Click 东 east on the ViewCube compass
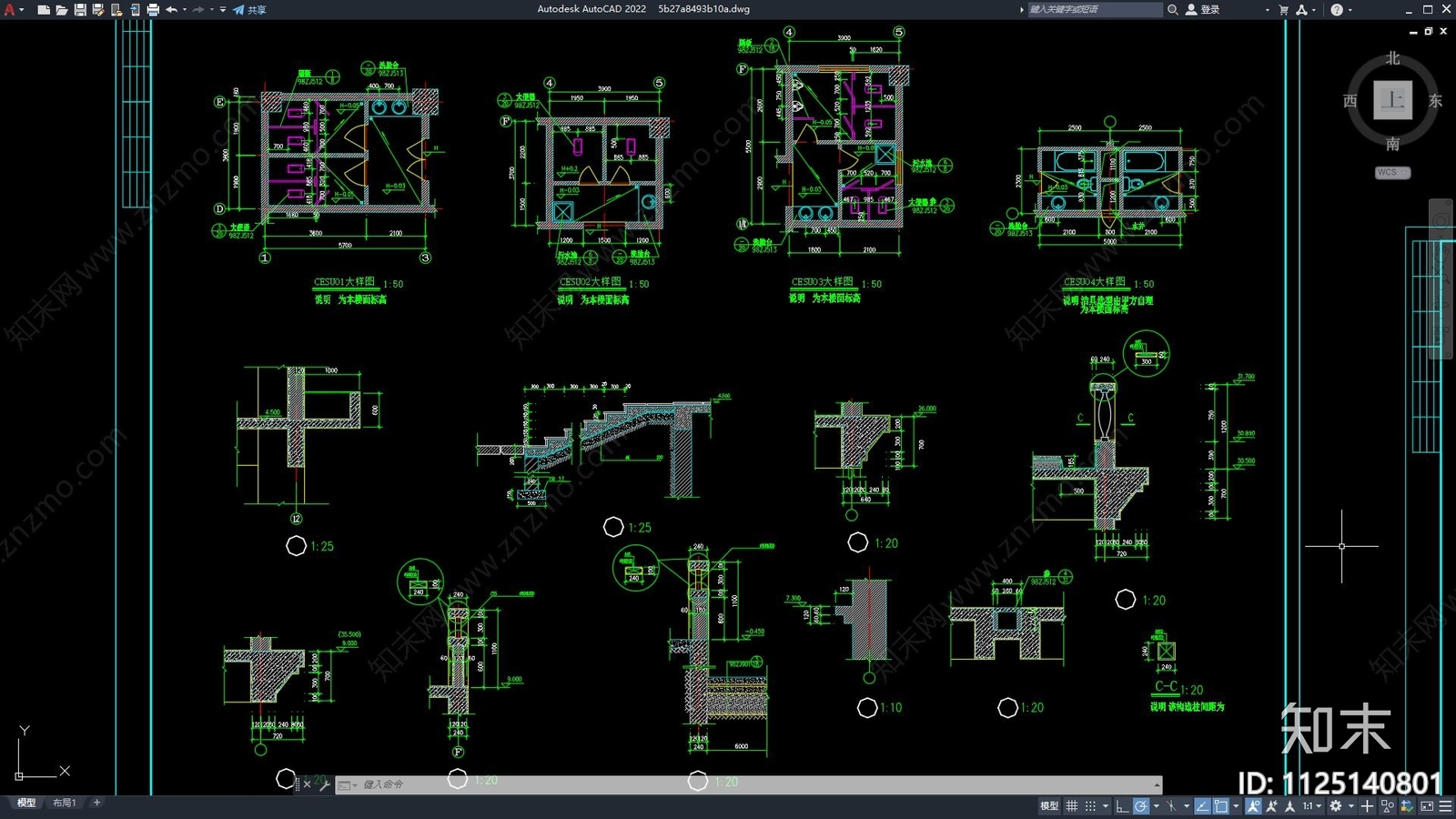This screenshot has width=1456, height=819. click(x=1435, y=100)
